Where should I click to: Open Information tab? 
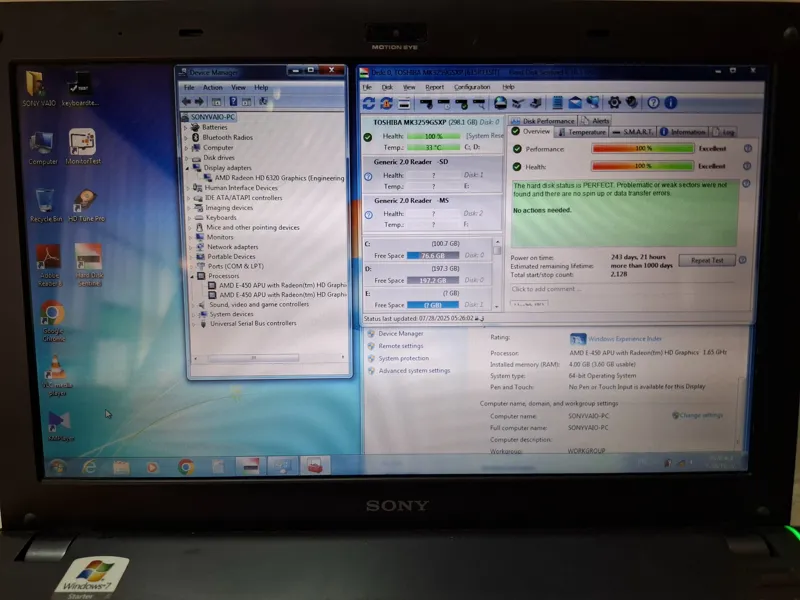pos(683,132)
